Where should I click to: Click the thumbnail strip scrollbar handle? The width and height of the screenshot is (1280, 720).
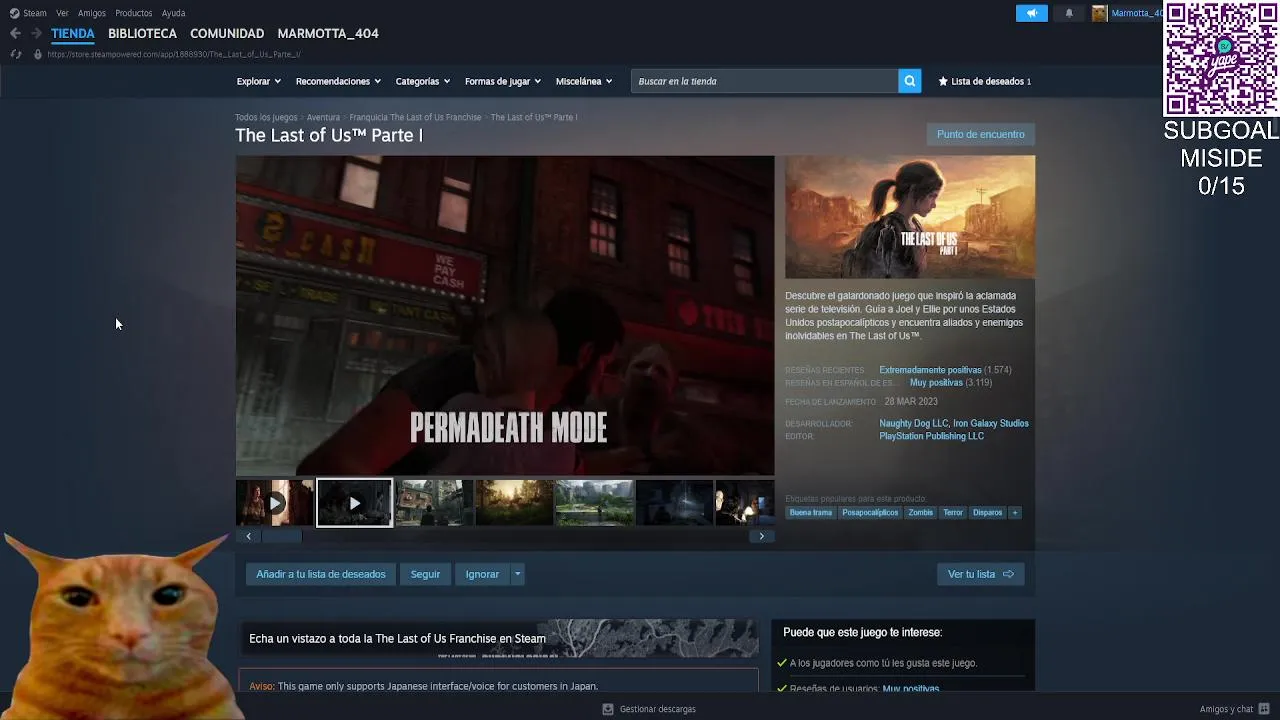point(281,536)
